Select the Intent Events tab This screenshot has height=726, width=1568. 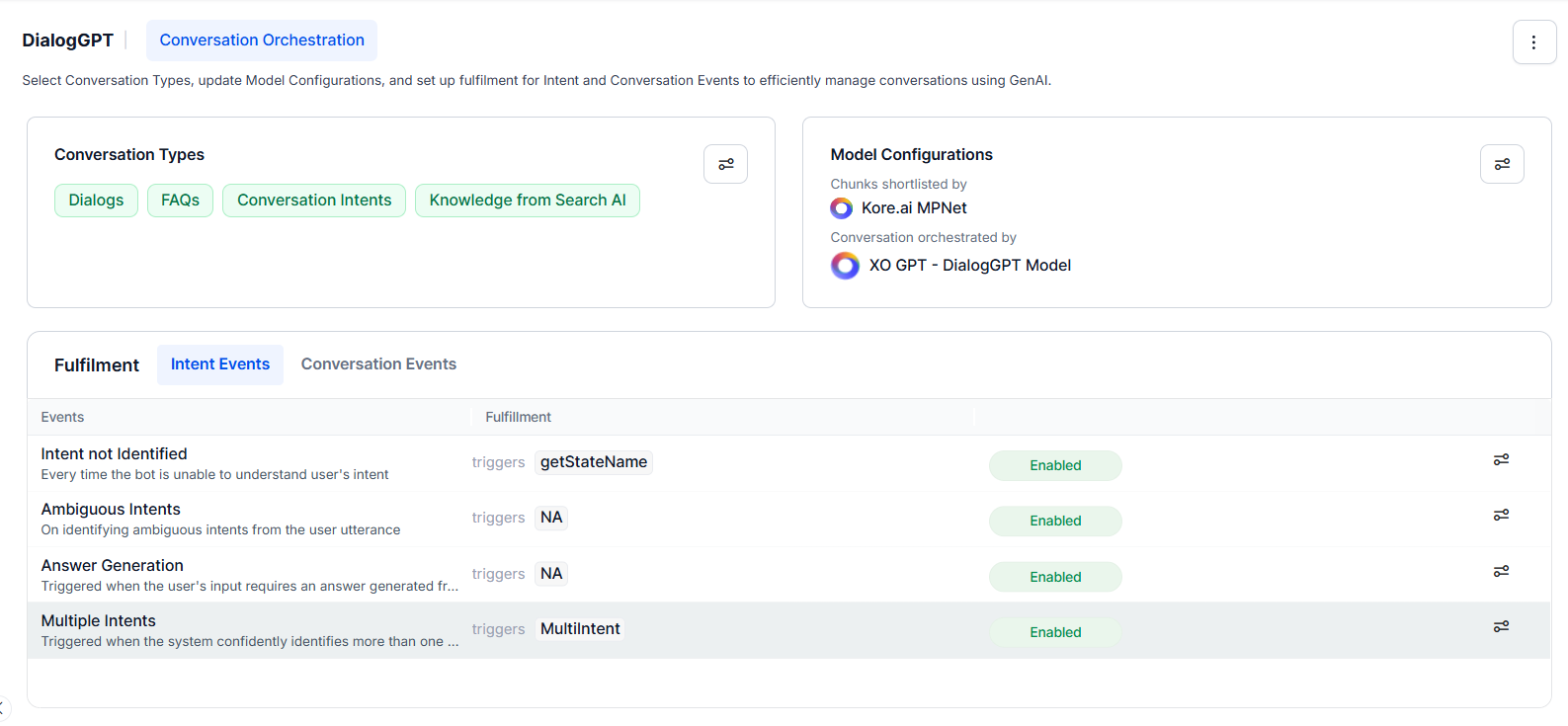pyautogui.click(x=219, y=364)
